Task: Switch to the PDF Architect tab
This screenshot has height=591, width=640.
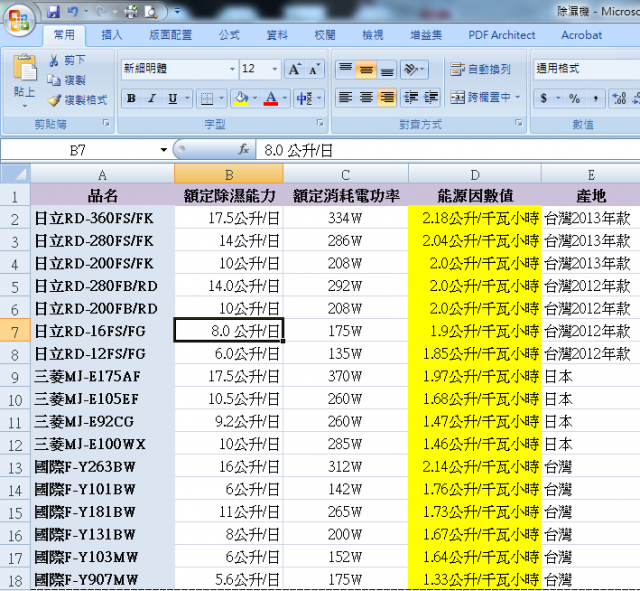Action: pos(502,35)
